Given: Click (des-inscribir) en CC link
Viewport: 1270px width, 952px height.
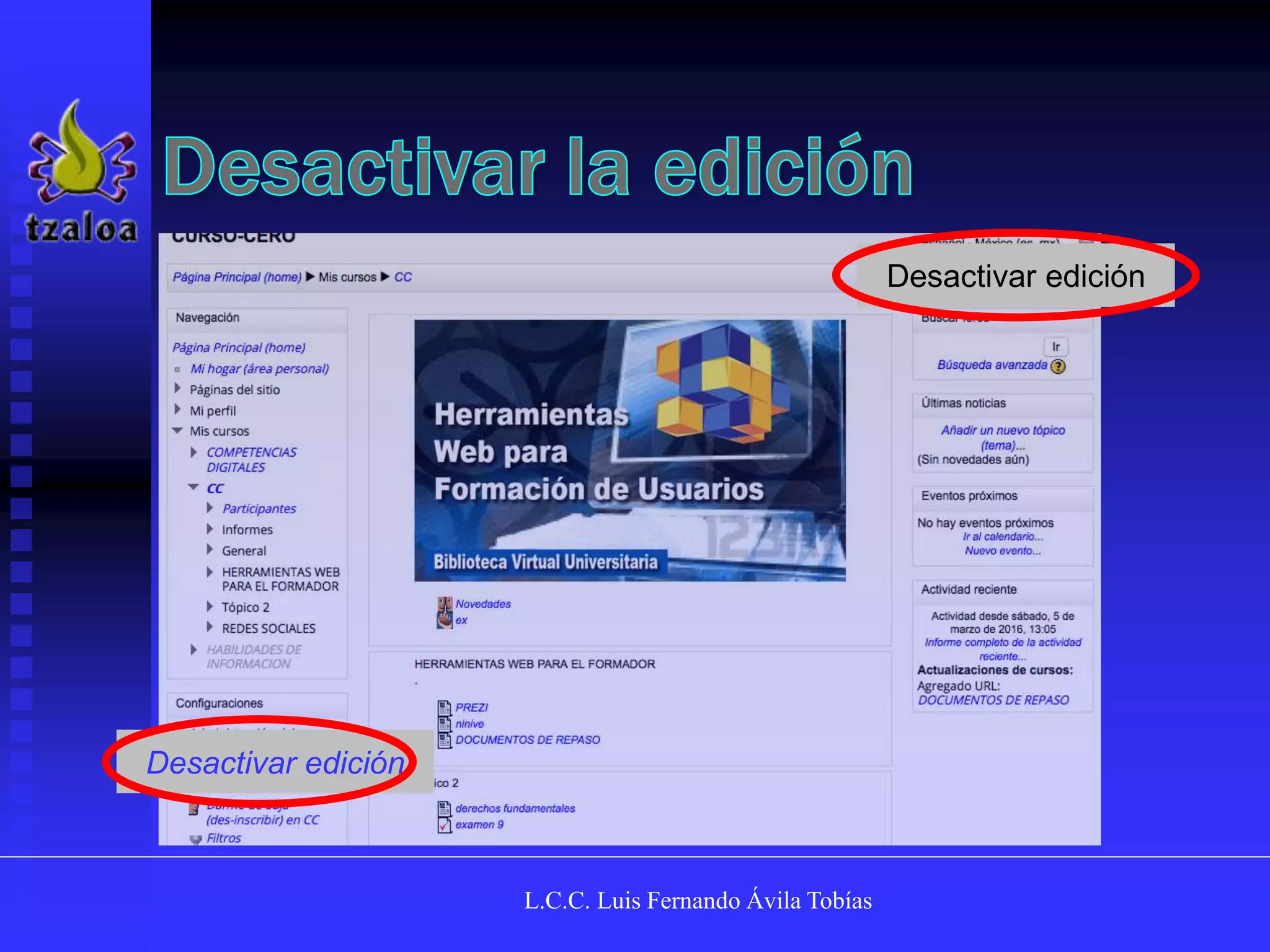Looking at the screenshot, I should (x=262, y=820).
